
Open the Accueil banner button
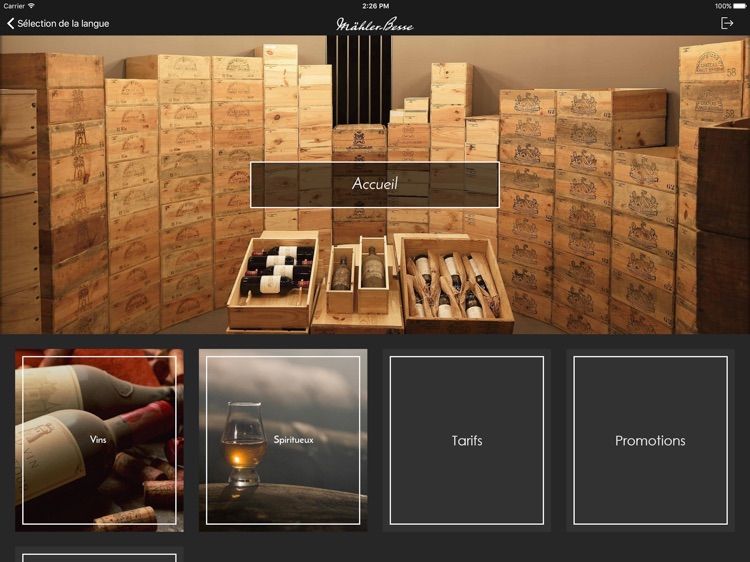[375, 185]
